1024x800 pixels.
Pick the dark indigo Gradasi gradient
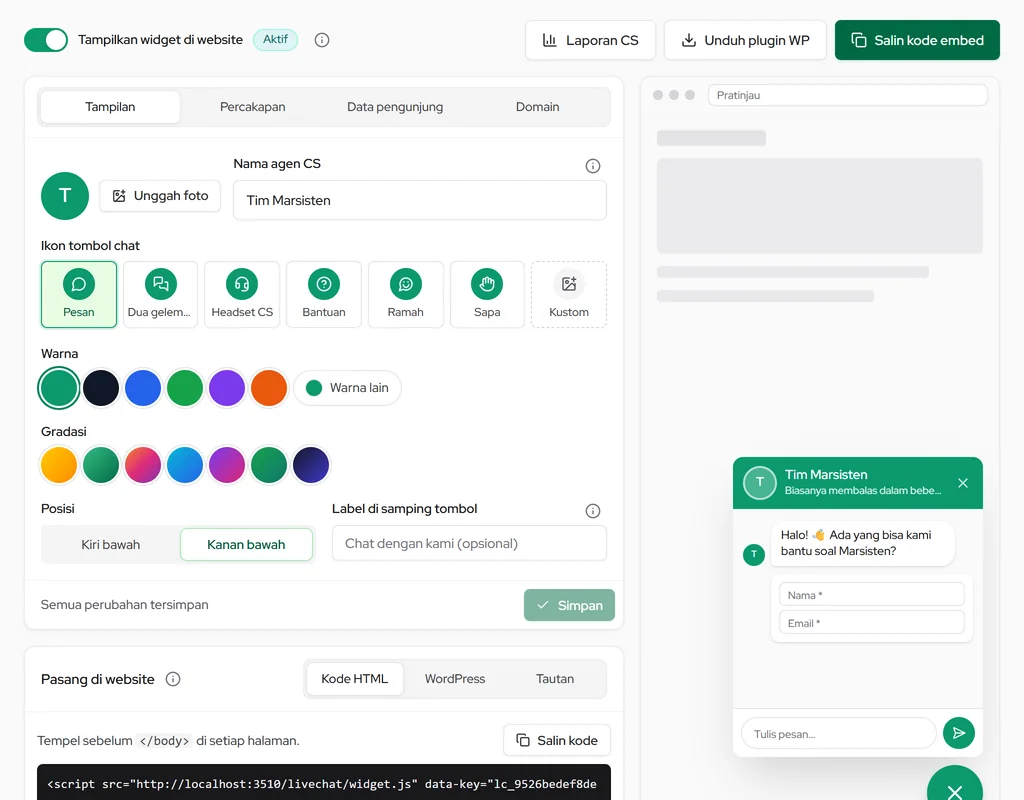(x=311, y=465)
